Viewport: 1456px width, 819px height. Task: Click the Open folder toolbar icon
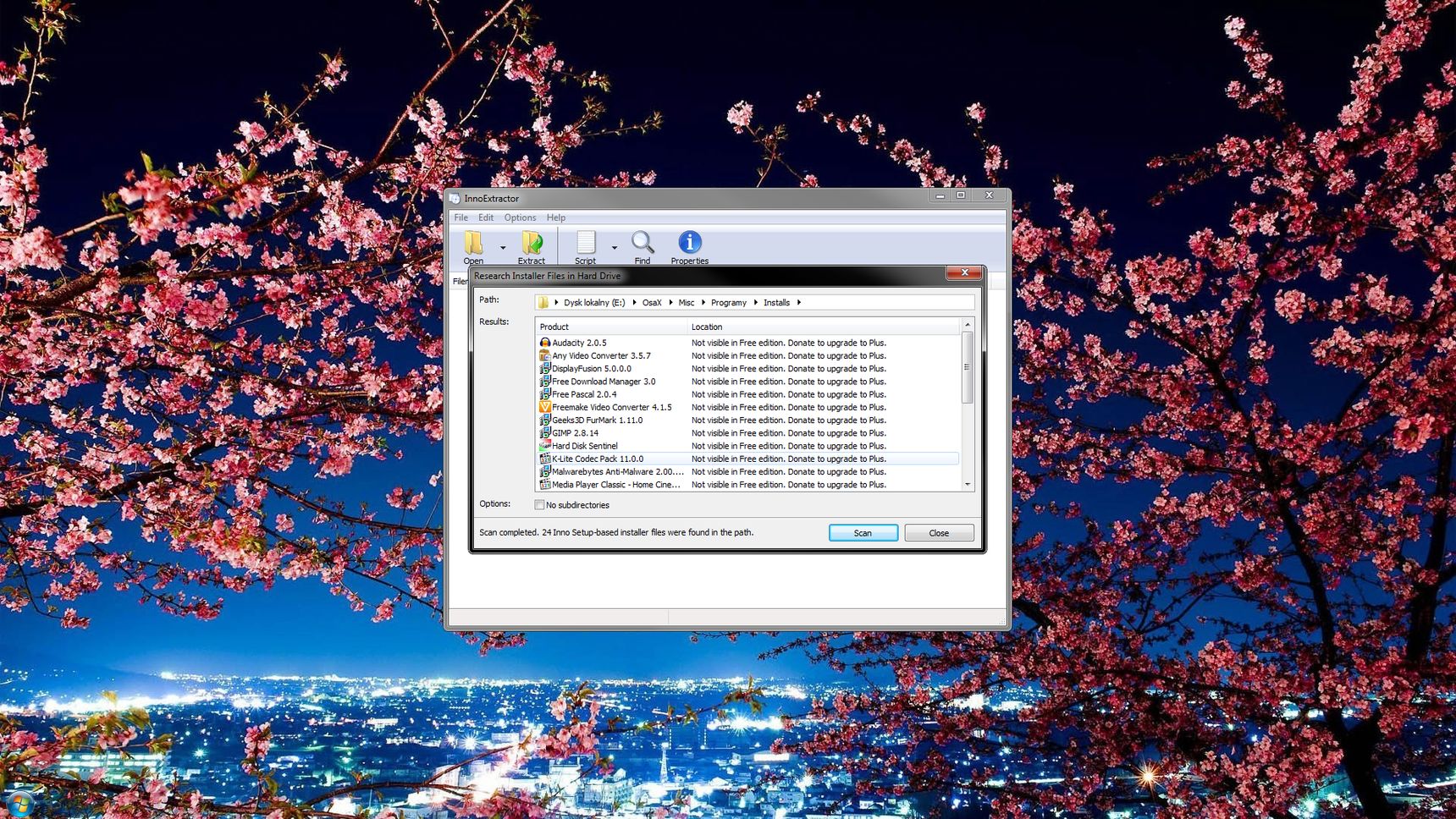[473, 243]
